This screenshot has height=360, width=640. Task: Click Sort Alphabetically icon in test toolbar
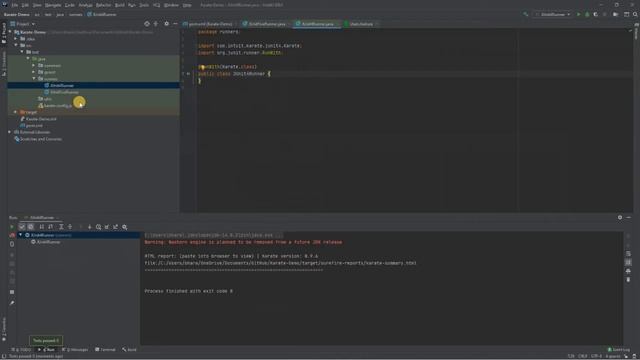[x=42, y=227]
